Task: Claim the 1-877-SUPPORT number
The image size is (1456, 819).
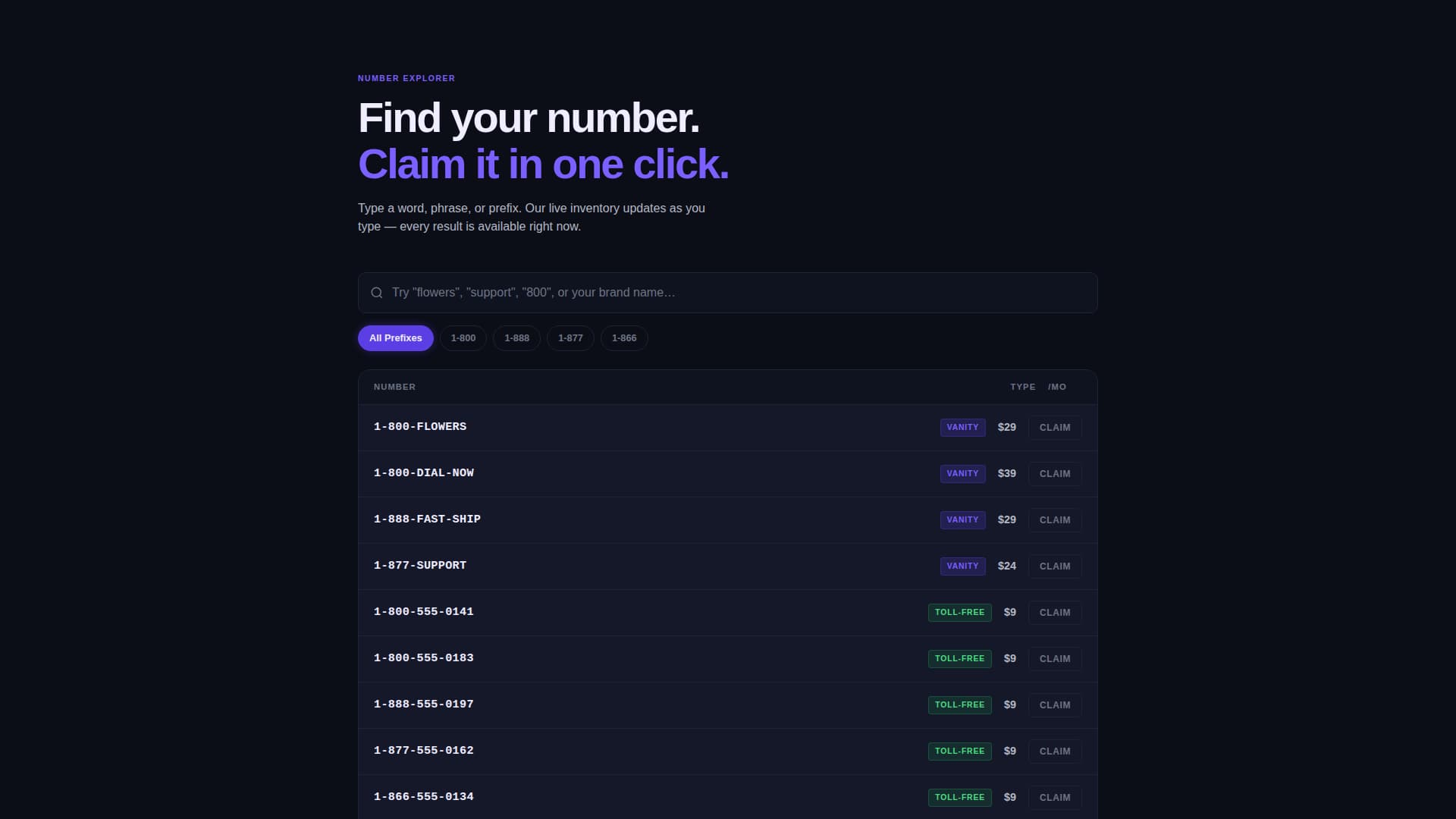Action: coord(1055,566)
